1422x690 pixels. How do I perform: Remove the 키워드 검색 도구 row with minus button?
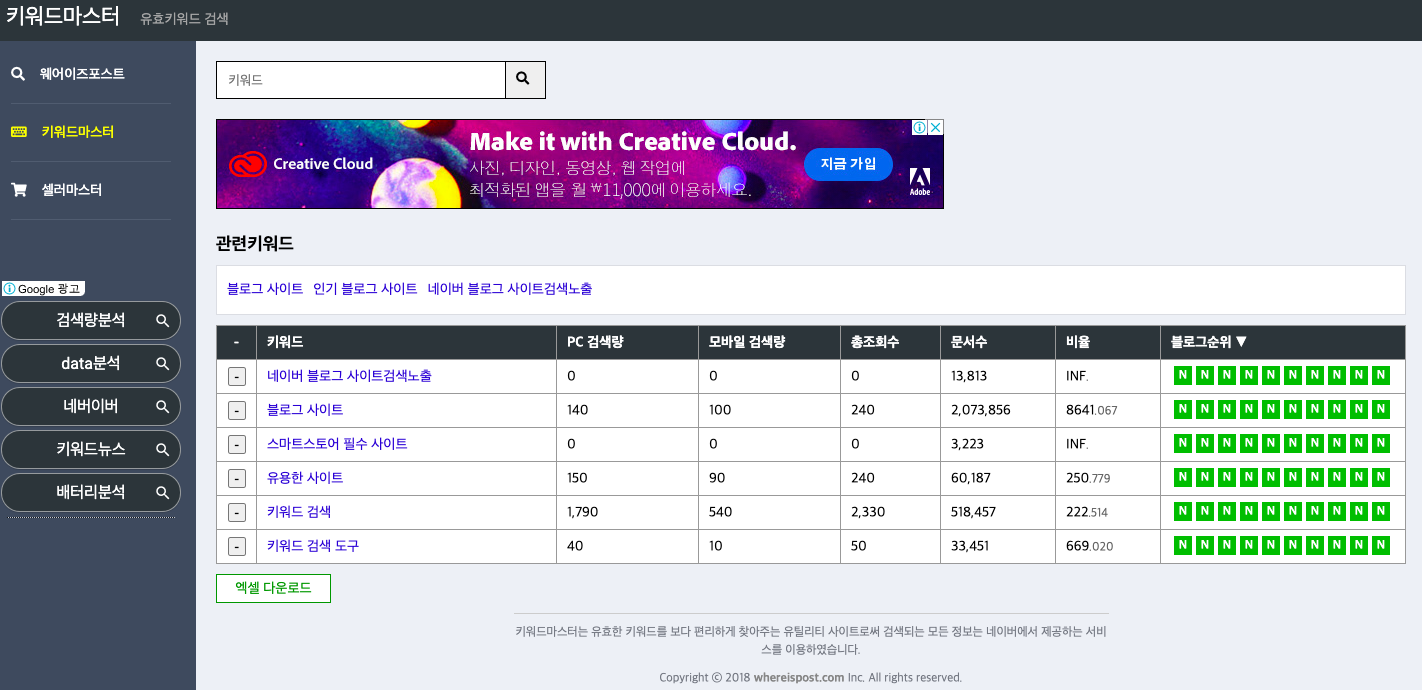click(236, 547)
